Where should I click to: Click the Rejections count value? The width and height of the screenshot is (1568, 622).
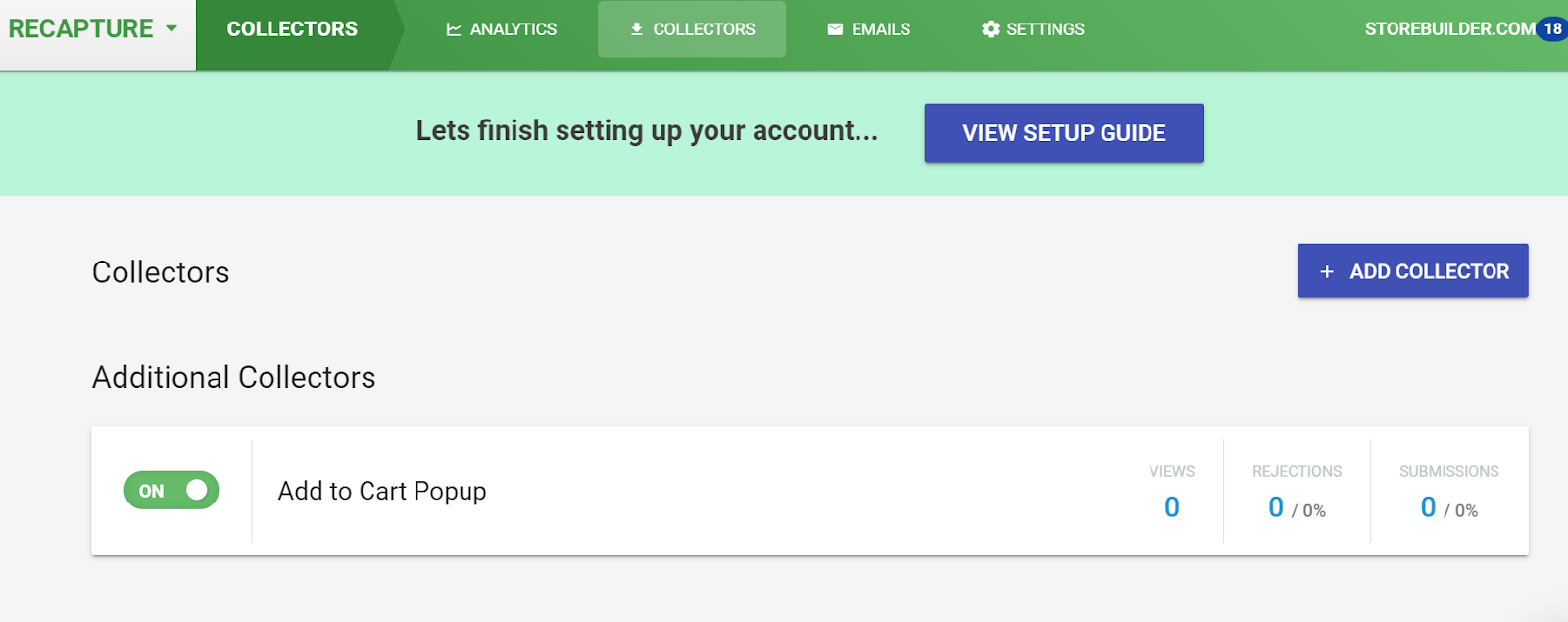(x=1276, y=506)
